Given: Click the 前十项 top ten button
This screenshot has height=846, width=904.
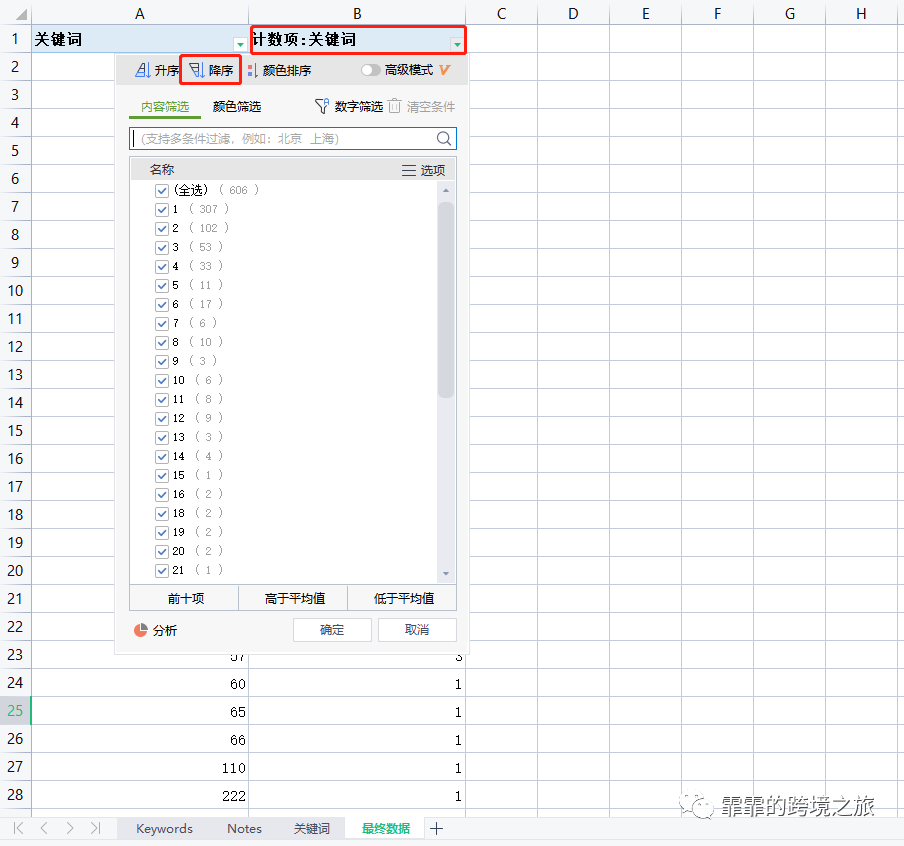Looking at the screenshot, I should pos(184,598).
